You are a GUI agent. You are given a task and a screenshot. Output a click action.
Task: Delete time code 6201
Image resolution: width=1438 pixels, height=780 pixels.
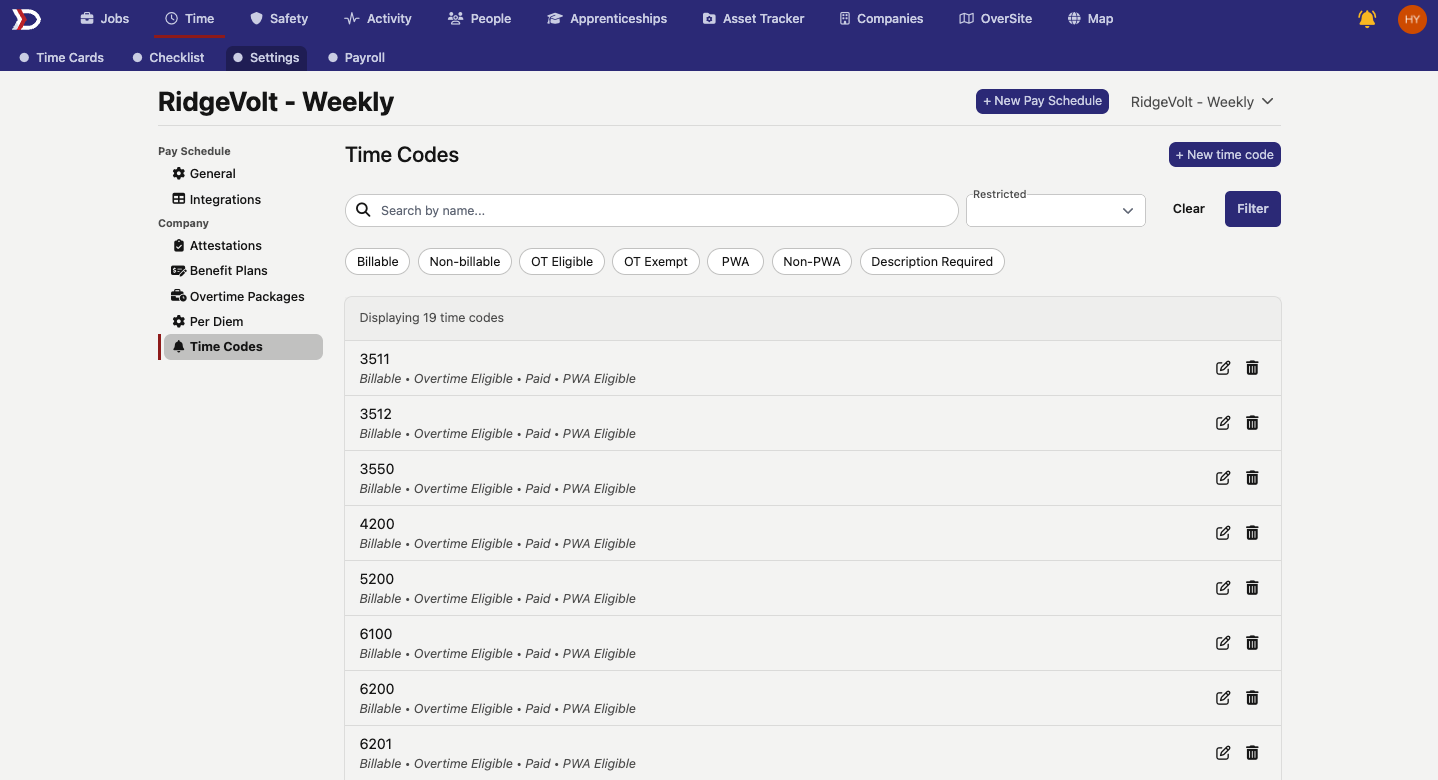(1252, 753)
